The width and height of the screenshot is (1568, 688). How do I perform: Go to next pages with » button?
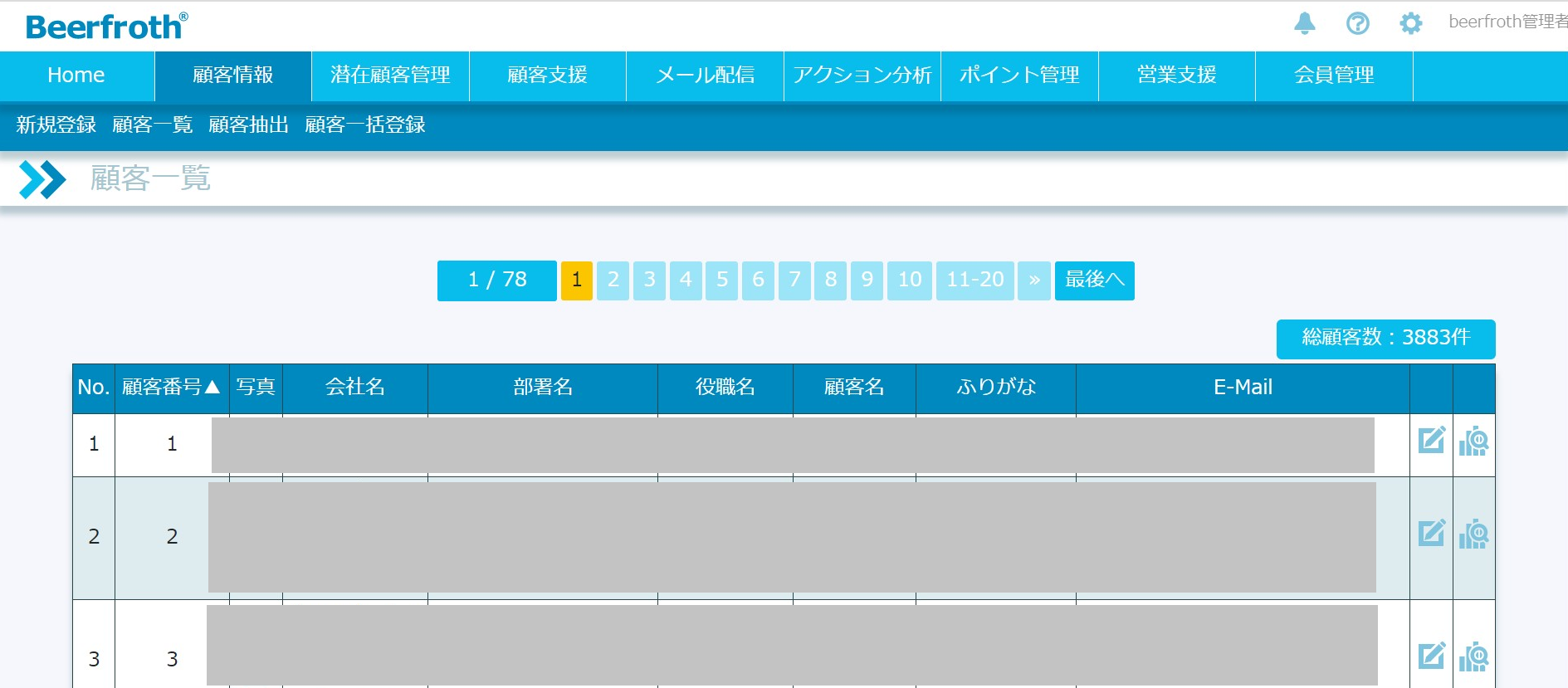1034,281
